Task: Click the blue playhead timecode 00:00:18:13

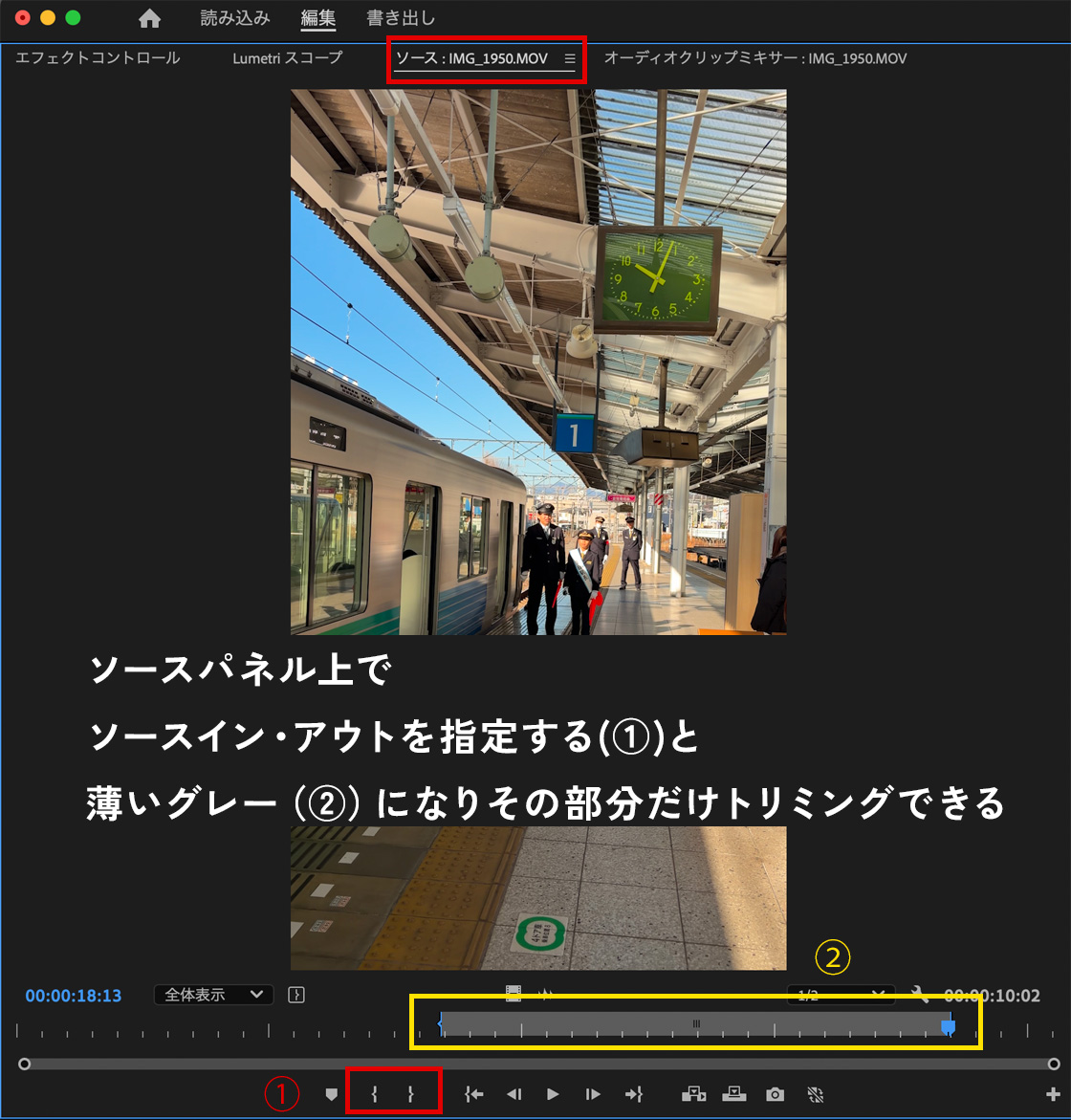Action: [74, 996]
